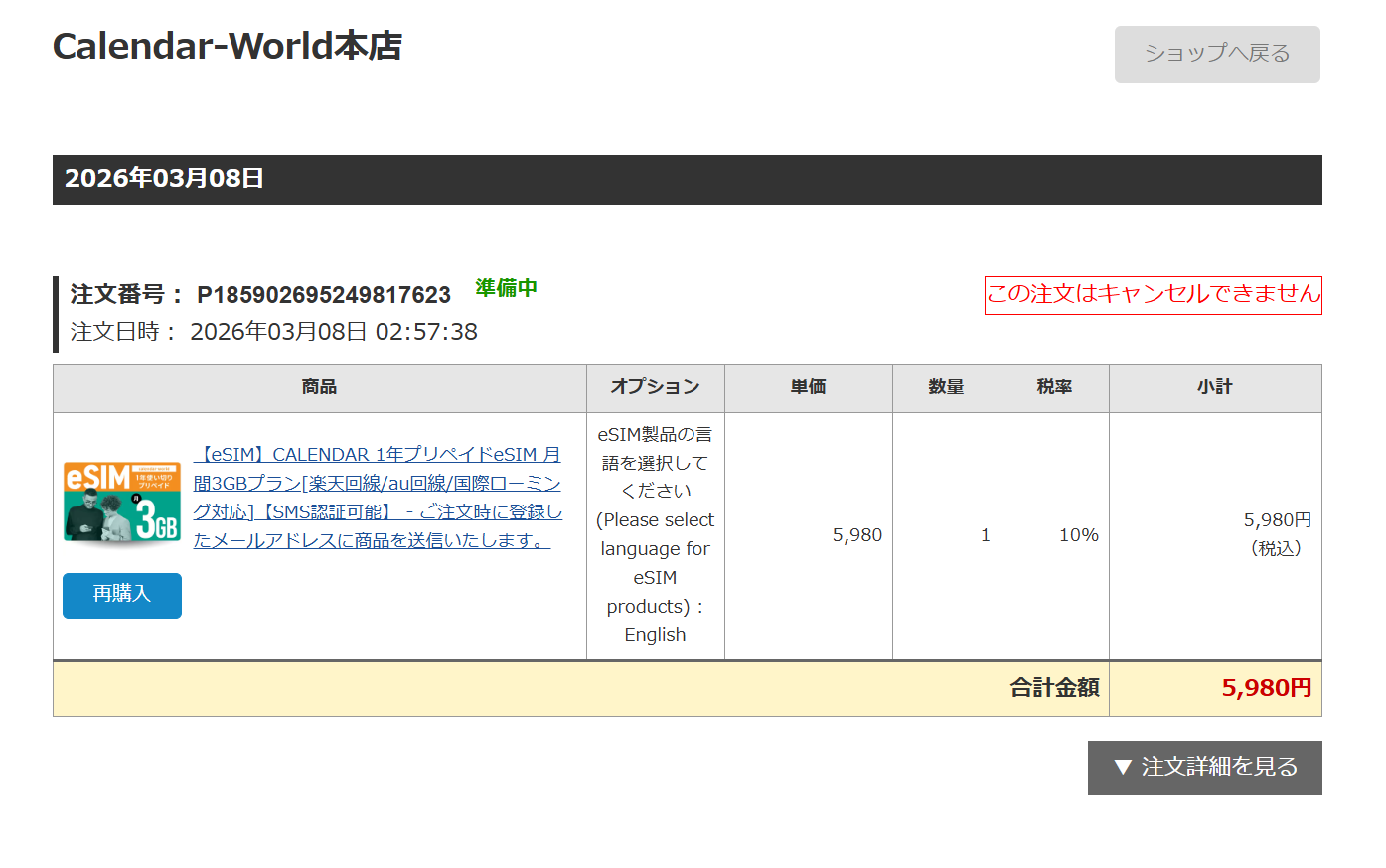1386x868 pixels.
Task: Click the Calendar-World本店 shop title
Action: pyautogui.click(x=228, y=46)
